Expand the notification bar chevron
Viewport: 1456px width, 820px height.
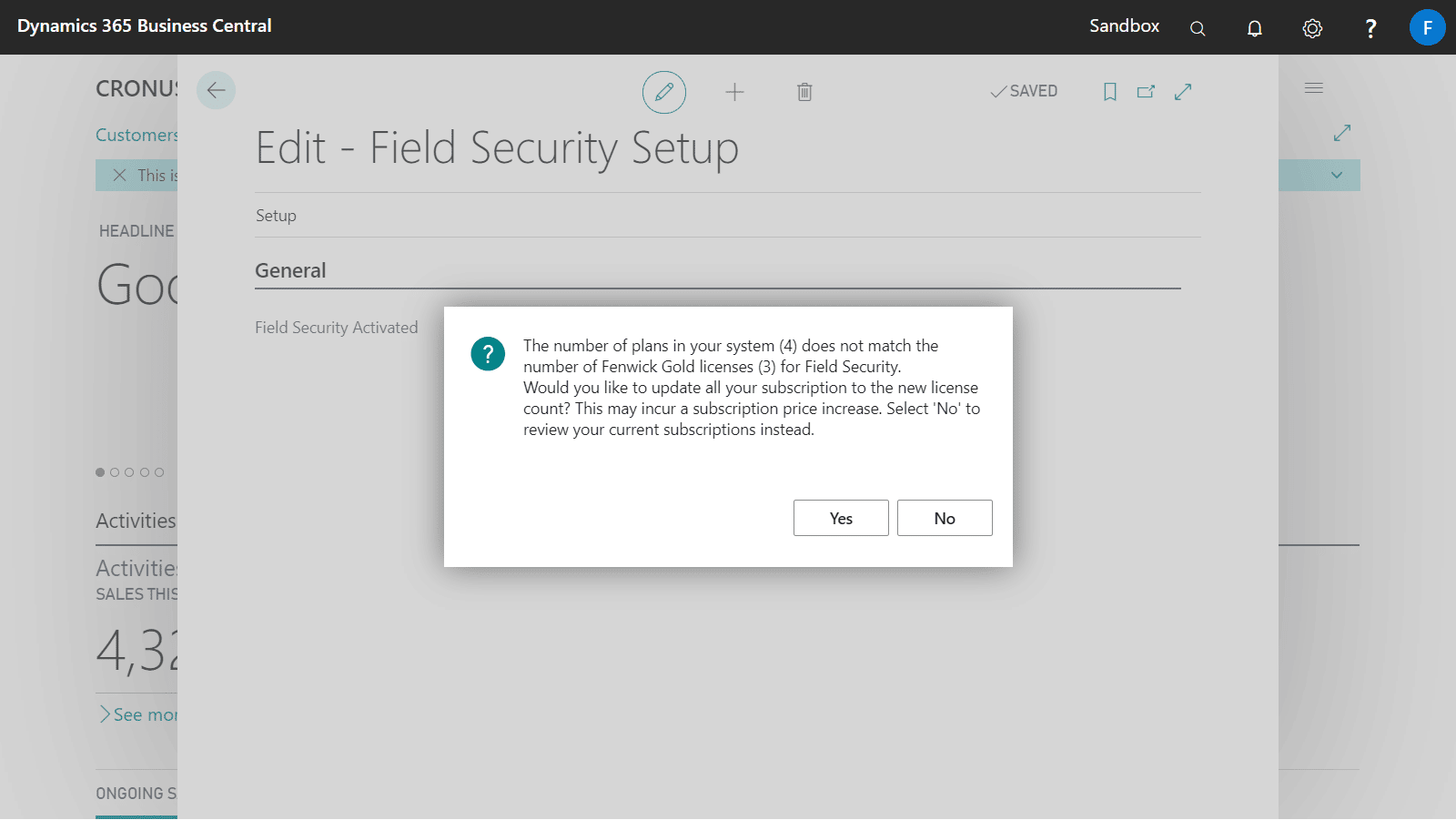(x=1337, y=175)
